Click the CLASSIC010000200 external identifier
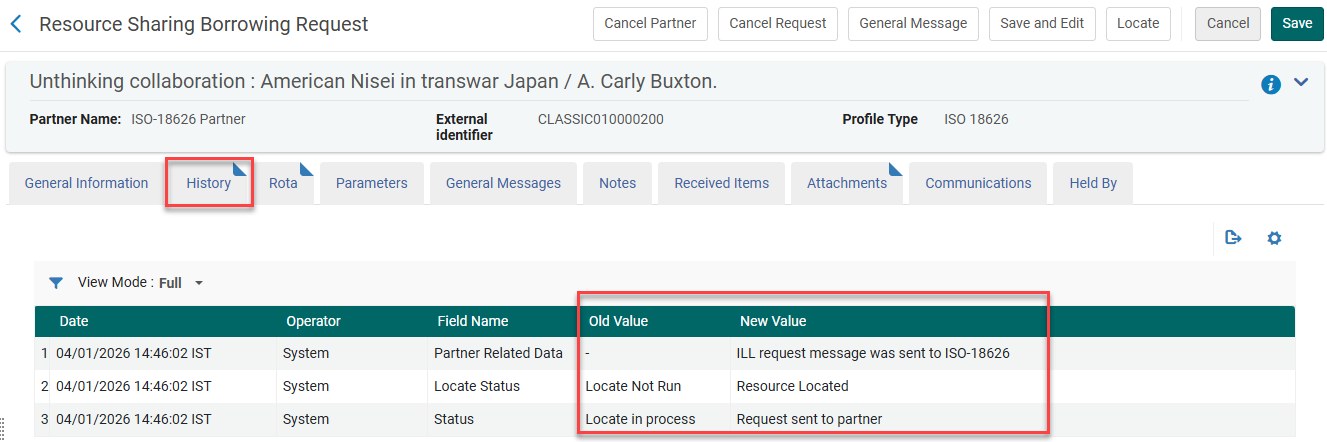 601,119
